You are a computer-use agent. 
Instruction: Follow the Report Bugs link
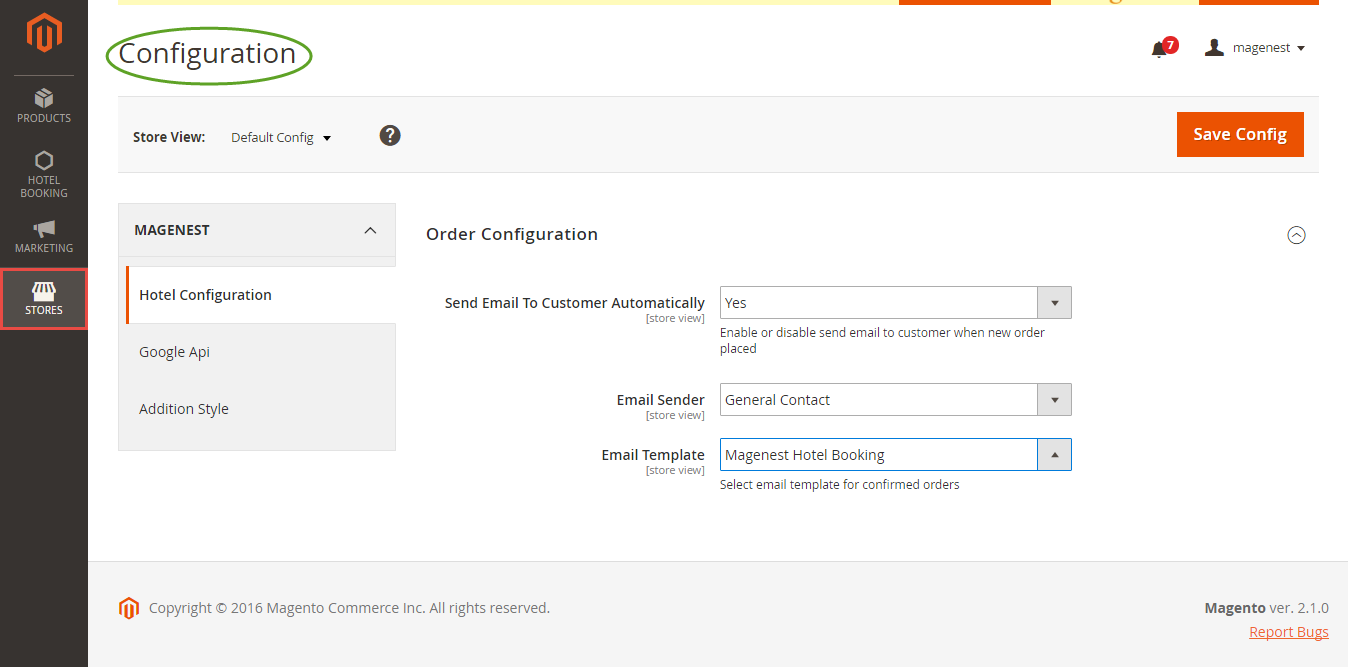point(1289,632)
